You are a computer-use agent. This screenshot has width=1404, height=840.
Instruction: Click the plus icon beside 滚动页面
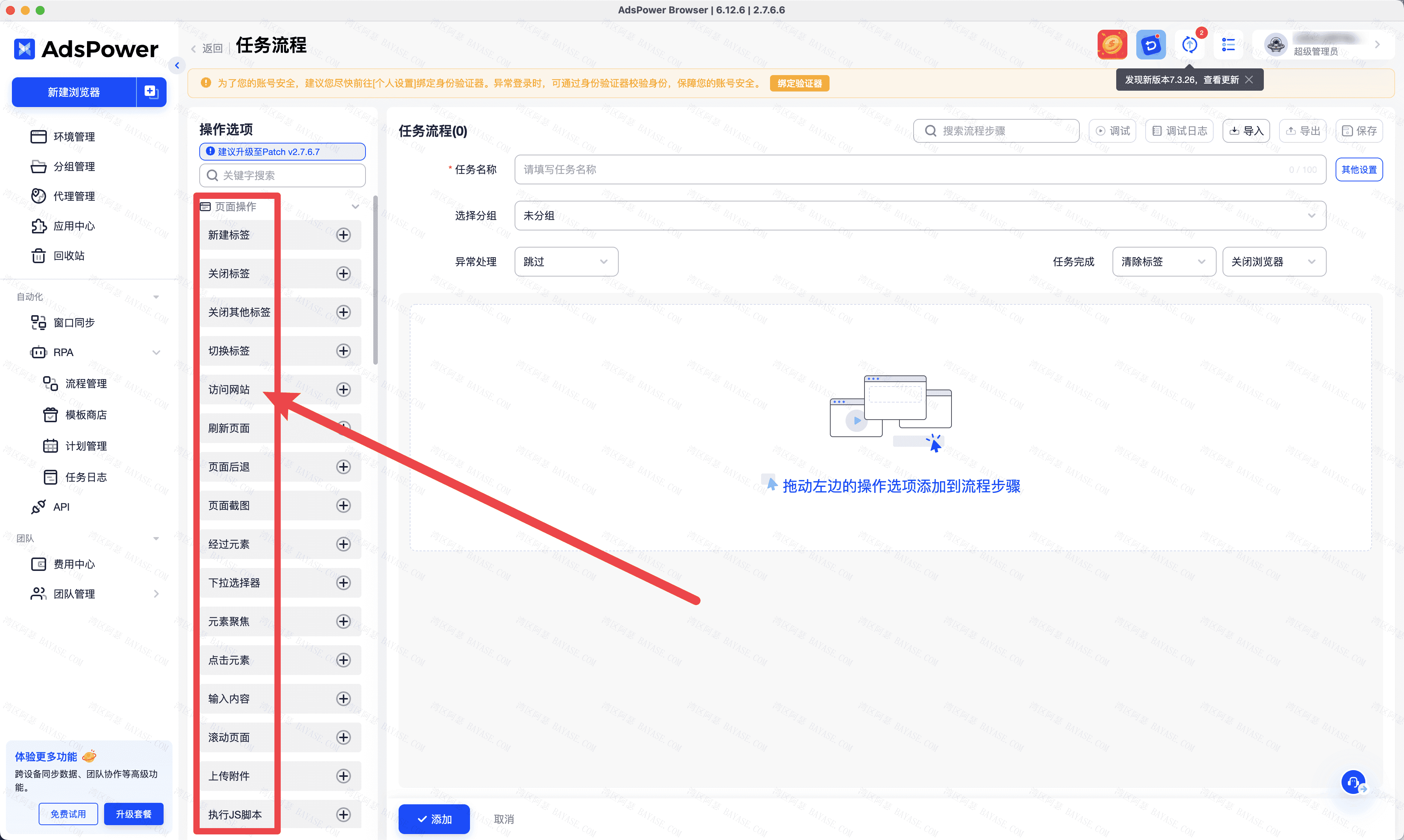(x=343, y=737)
